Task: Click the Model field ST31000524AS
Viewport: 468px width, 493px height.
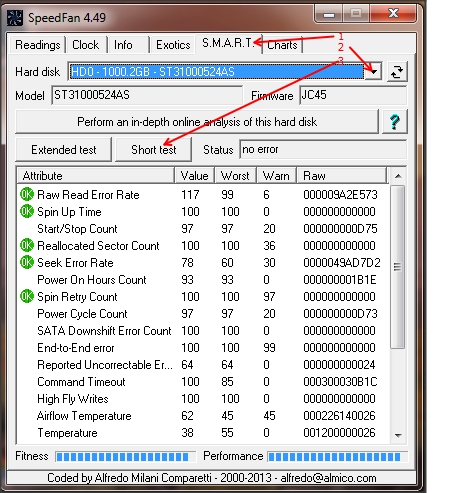Action: (x=147, y=95)
